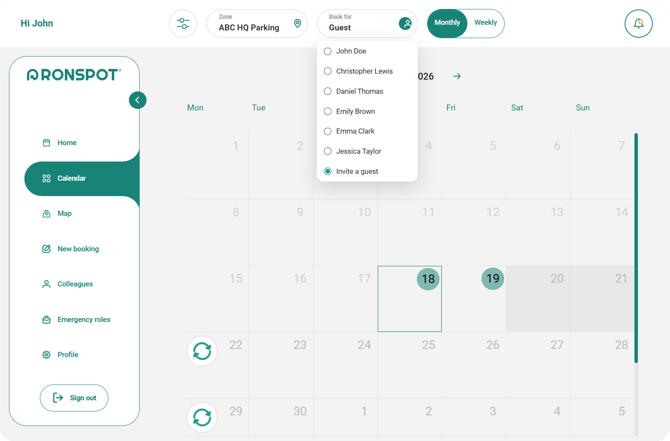670x441 pixels.
Task: Click the location pin icon in Zone field
Action: (x=297, y=23)
